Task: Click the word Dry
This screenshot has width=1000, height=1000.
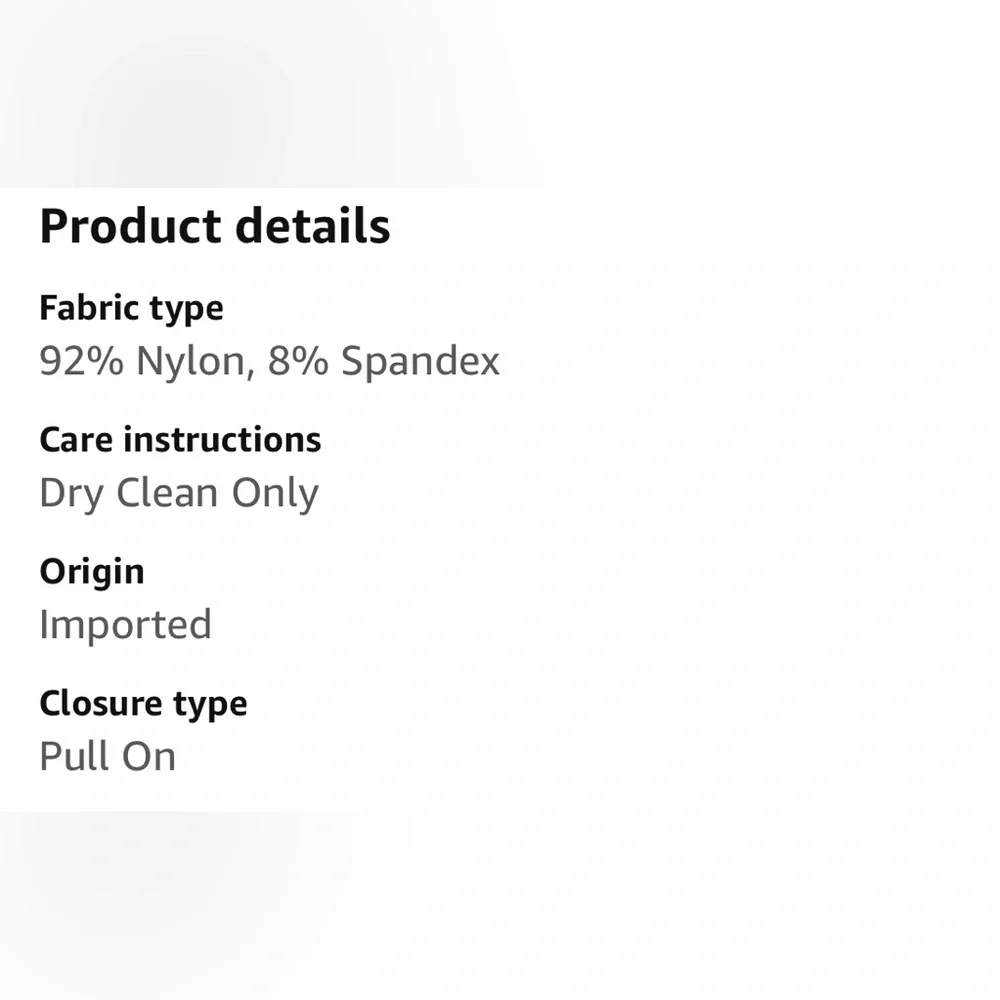Action: [71, 493]
